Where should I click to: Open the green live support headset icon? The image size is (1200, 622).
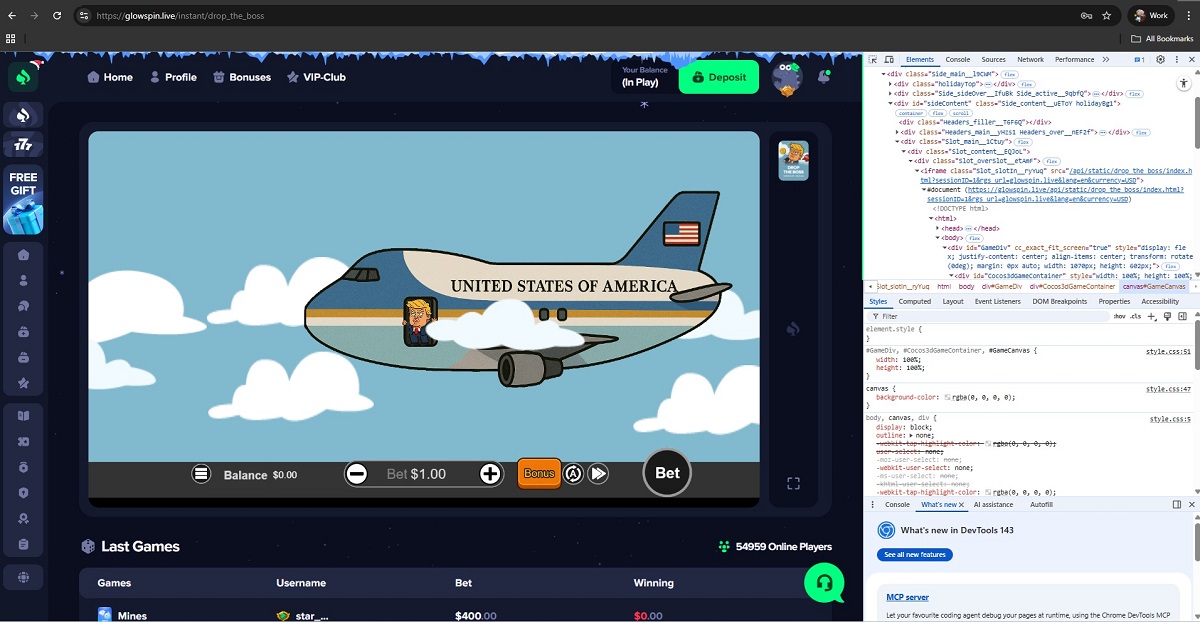click(824, 583)
